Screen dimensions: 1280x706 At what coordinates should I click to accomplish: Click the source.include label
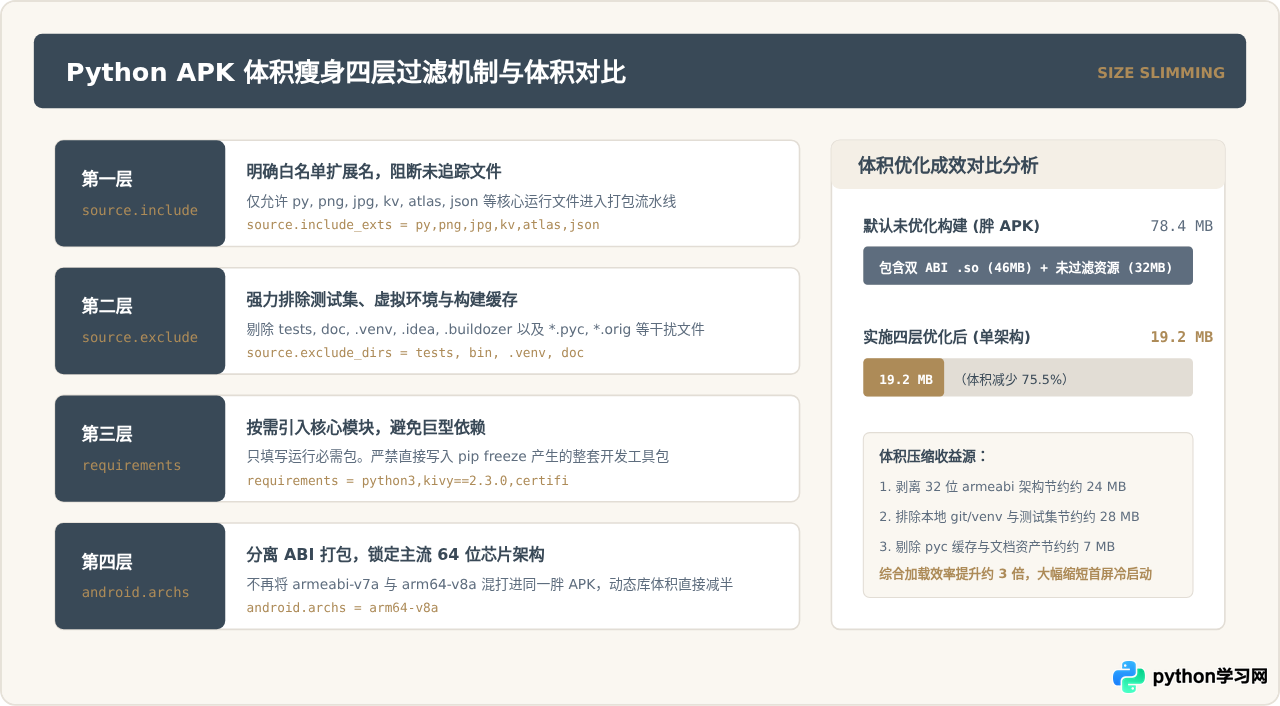click(x=140, y=210)
